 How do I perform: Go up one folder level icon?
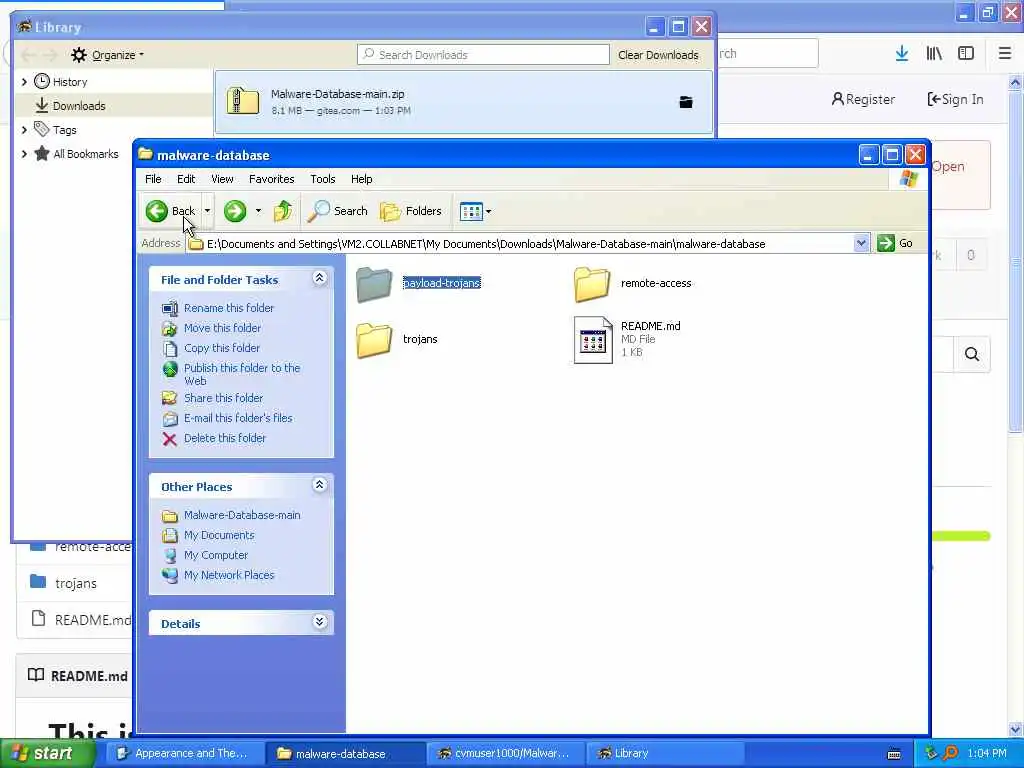click(283, 211)
